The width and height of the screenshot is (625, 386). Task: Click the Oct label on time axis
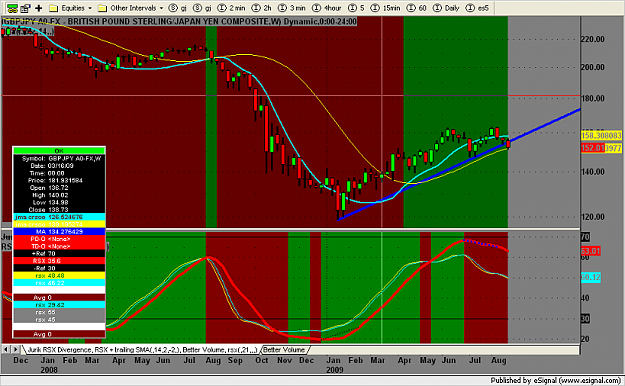pyautogui.click(x=261, y=360)
